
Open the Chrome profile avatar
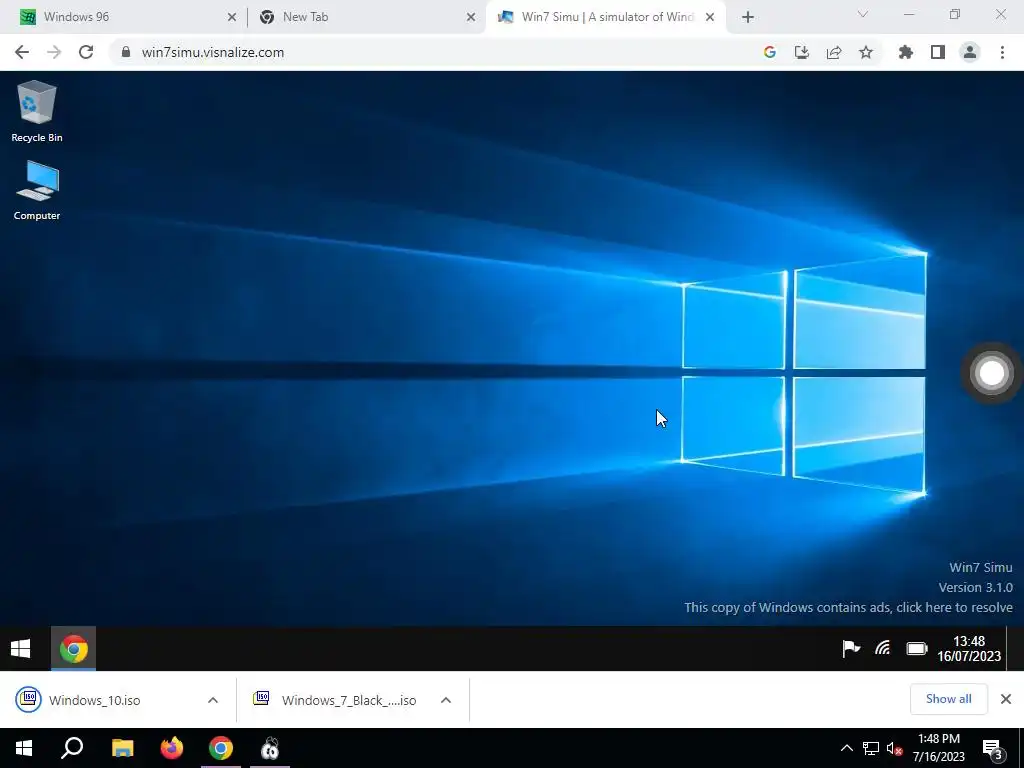point(970,52)
